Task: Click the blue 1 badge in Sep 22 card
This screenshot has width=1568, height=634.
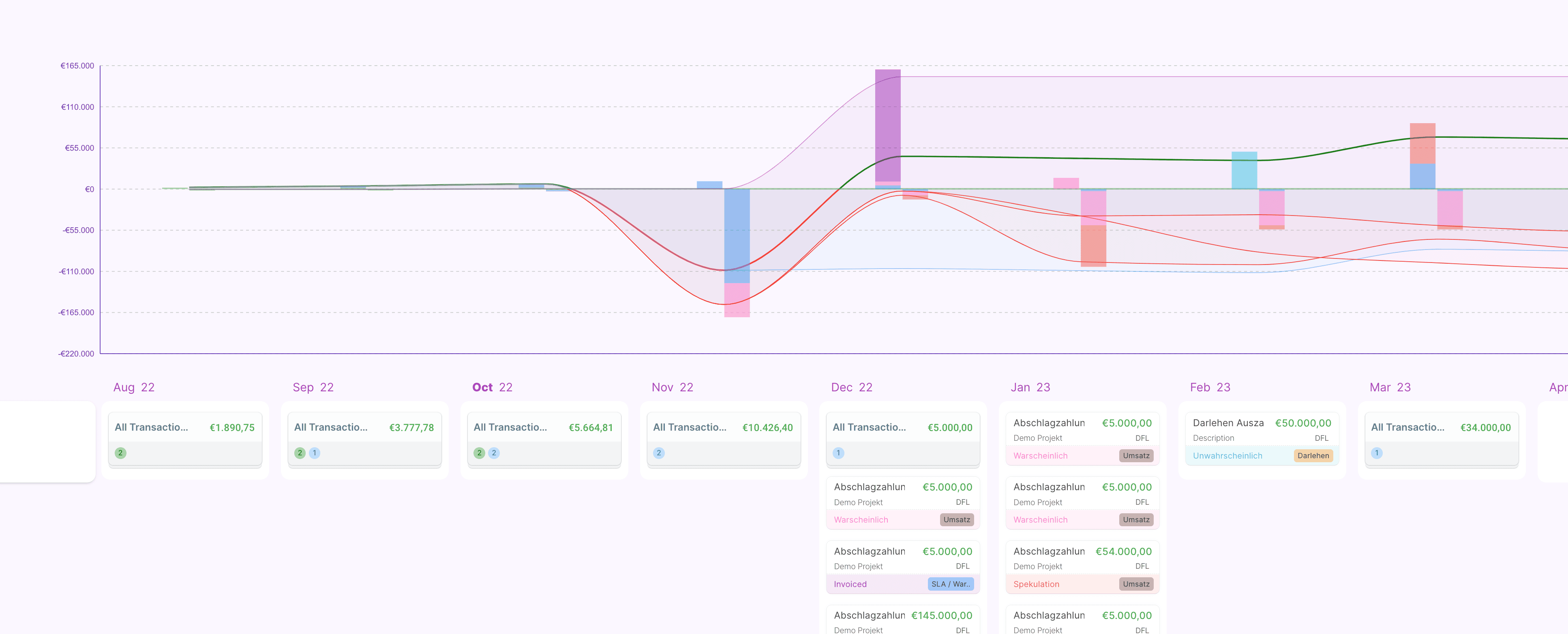Action: point(314,453)
